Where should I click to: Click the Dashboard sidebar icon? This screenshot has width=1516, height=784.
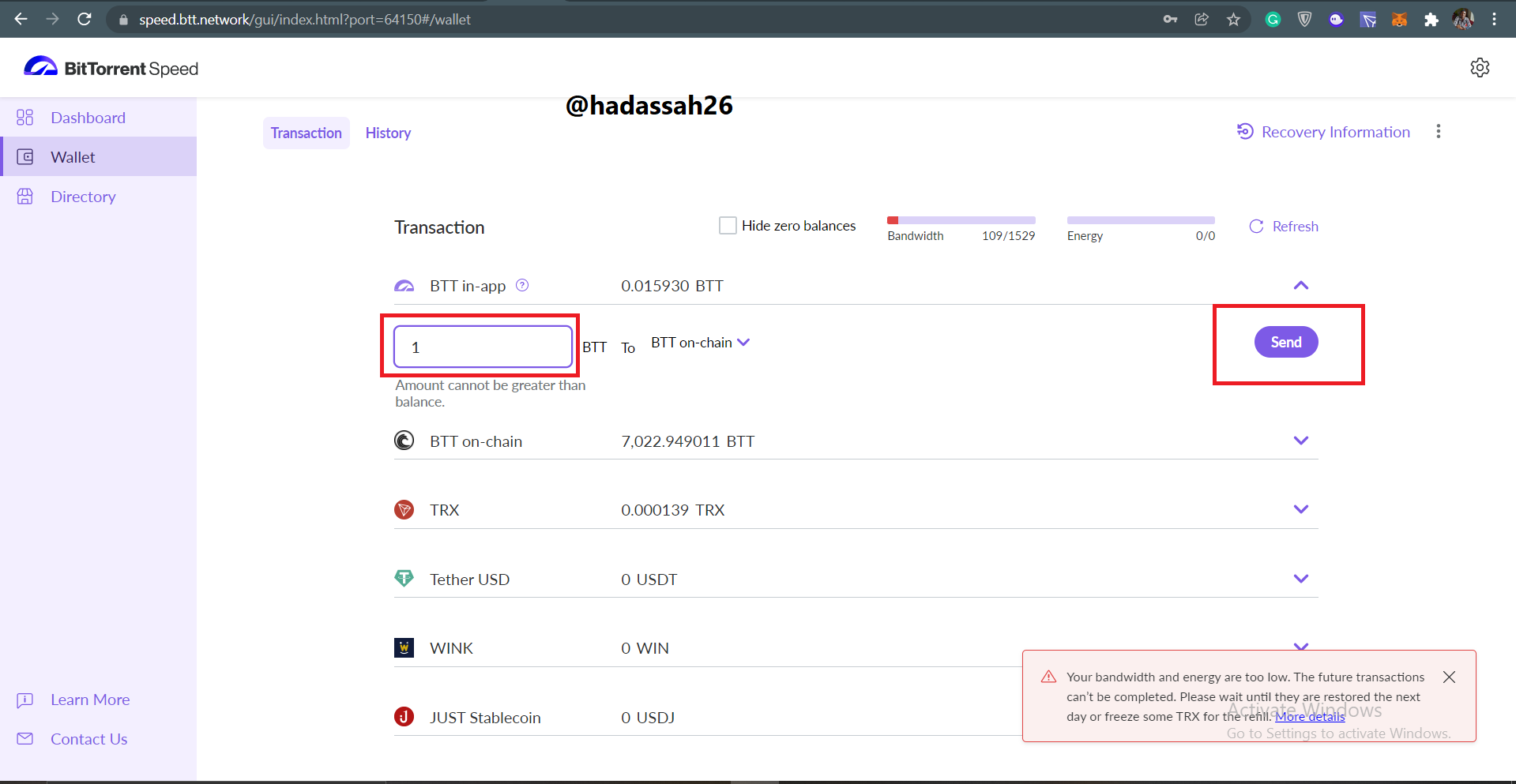pyautogui.click(x=25, y=118)
